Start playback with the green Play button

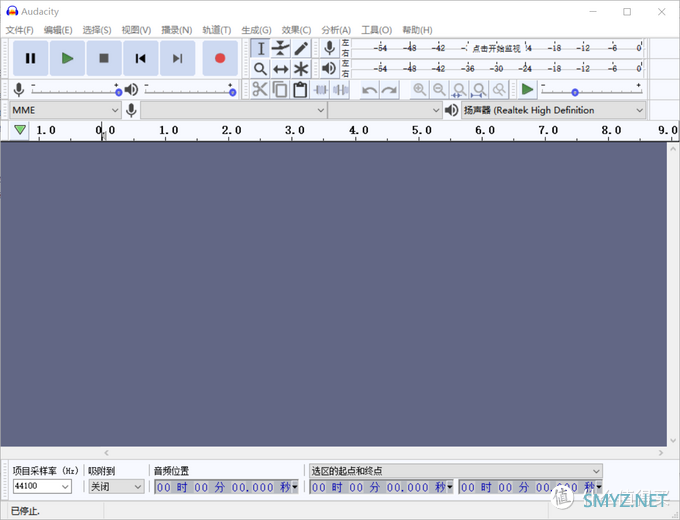(x=67, y=58)
